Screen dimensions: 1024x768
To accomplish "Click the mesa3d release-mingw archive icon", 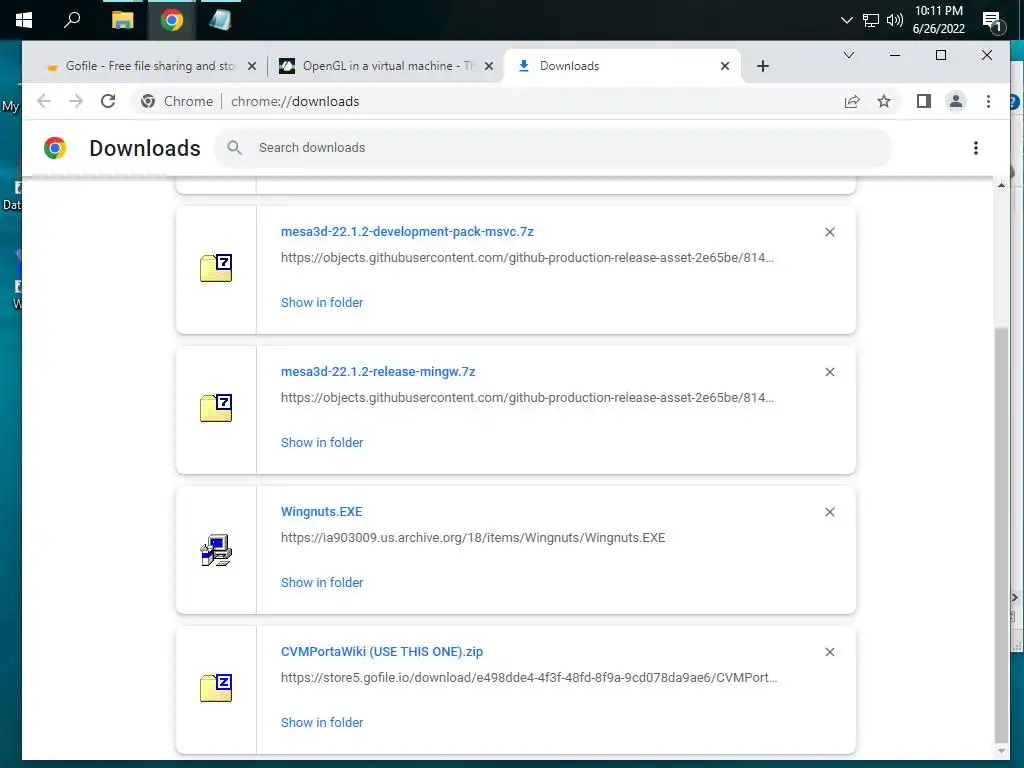I will pos(216,408).
